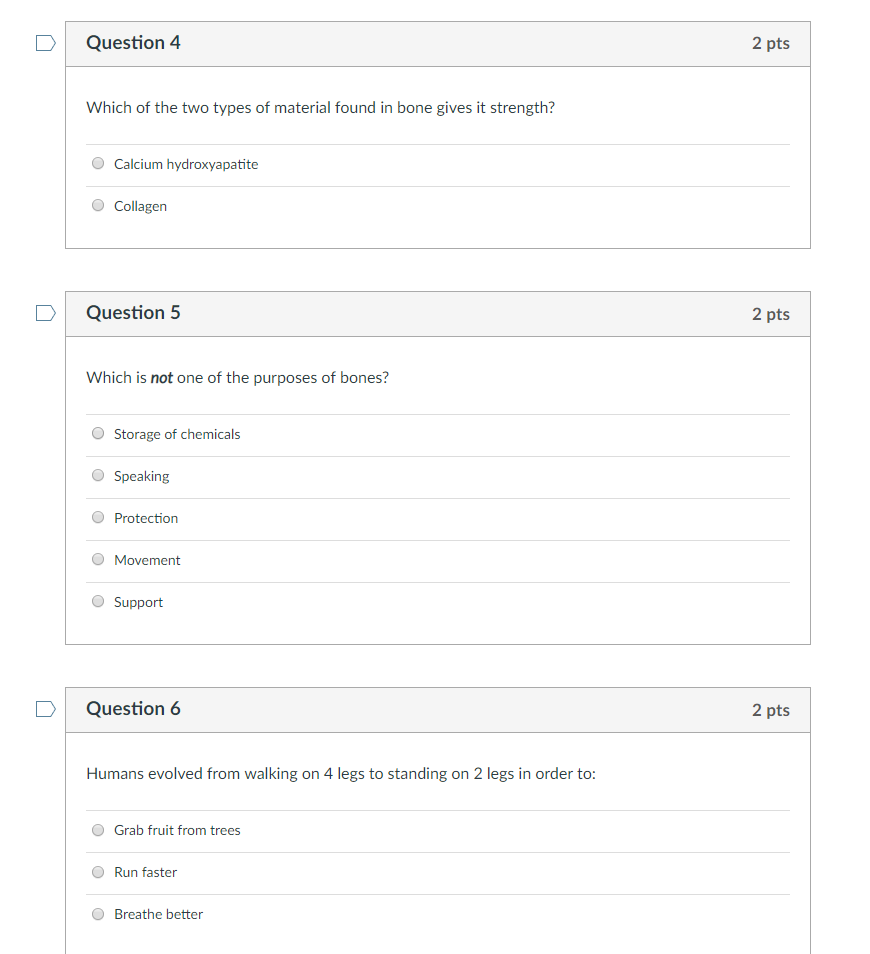Select the Support option
Screen dimensions: 870x954
click(98, 601)
